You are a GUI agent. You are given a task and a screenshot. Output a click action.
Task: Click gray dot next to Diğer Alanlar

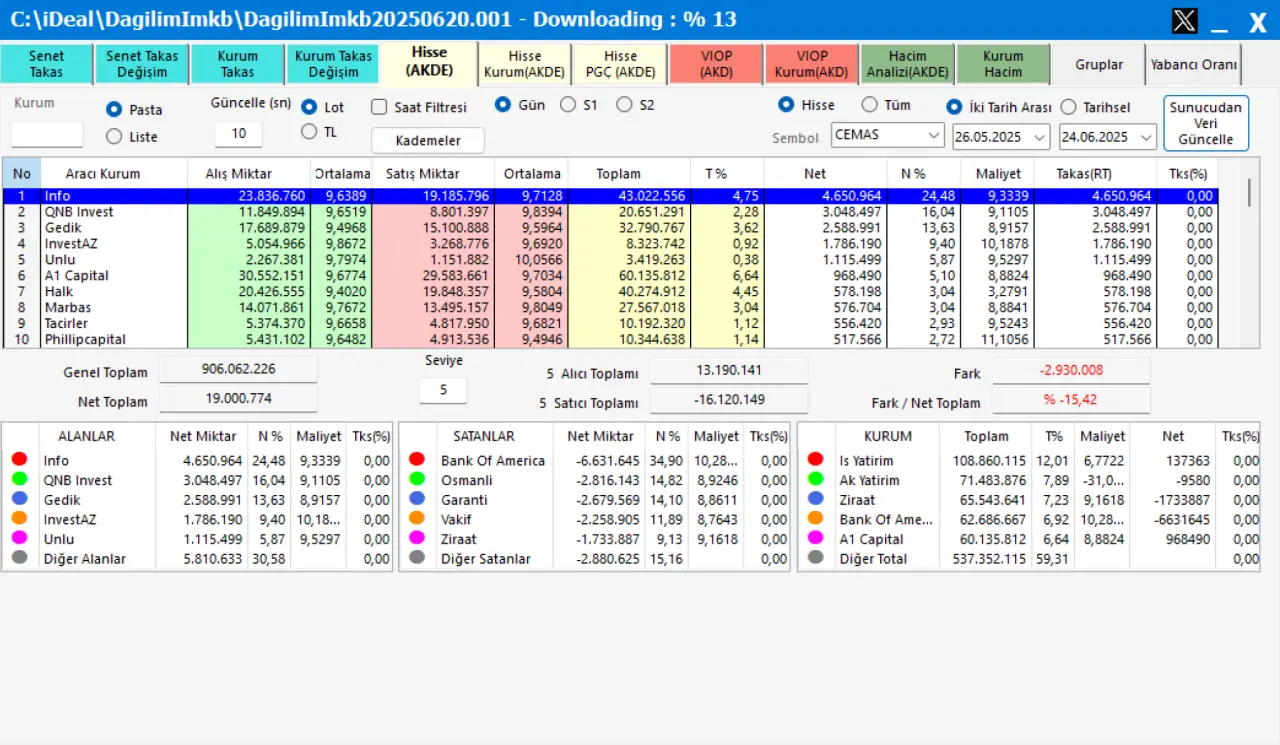click(x=18, y=558)
